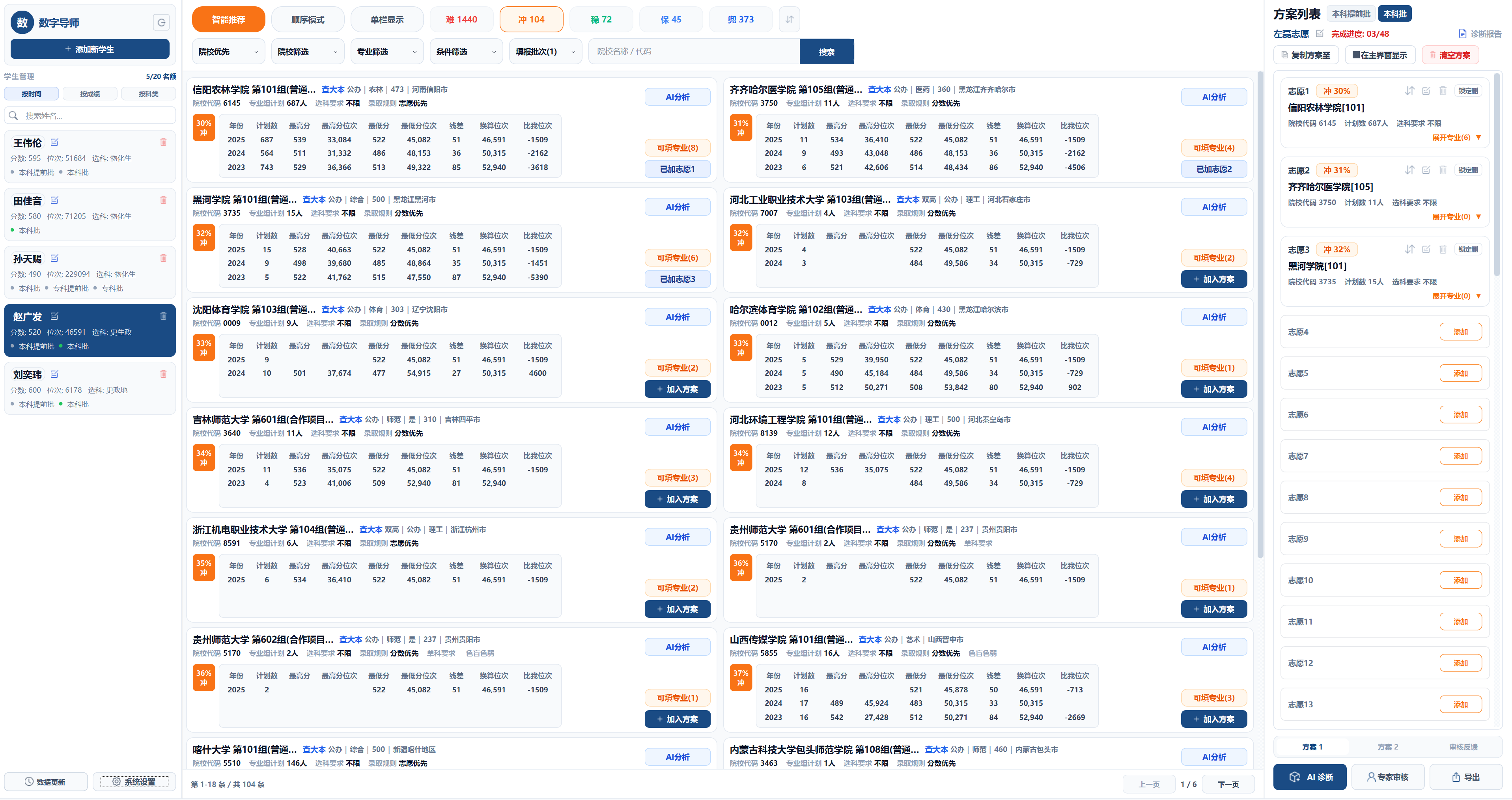Toggle 智能推荐 mode
The width and height of the screenshot is (1512, 800).
(x=228, y=19)
